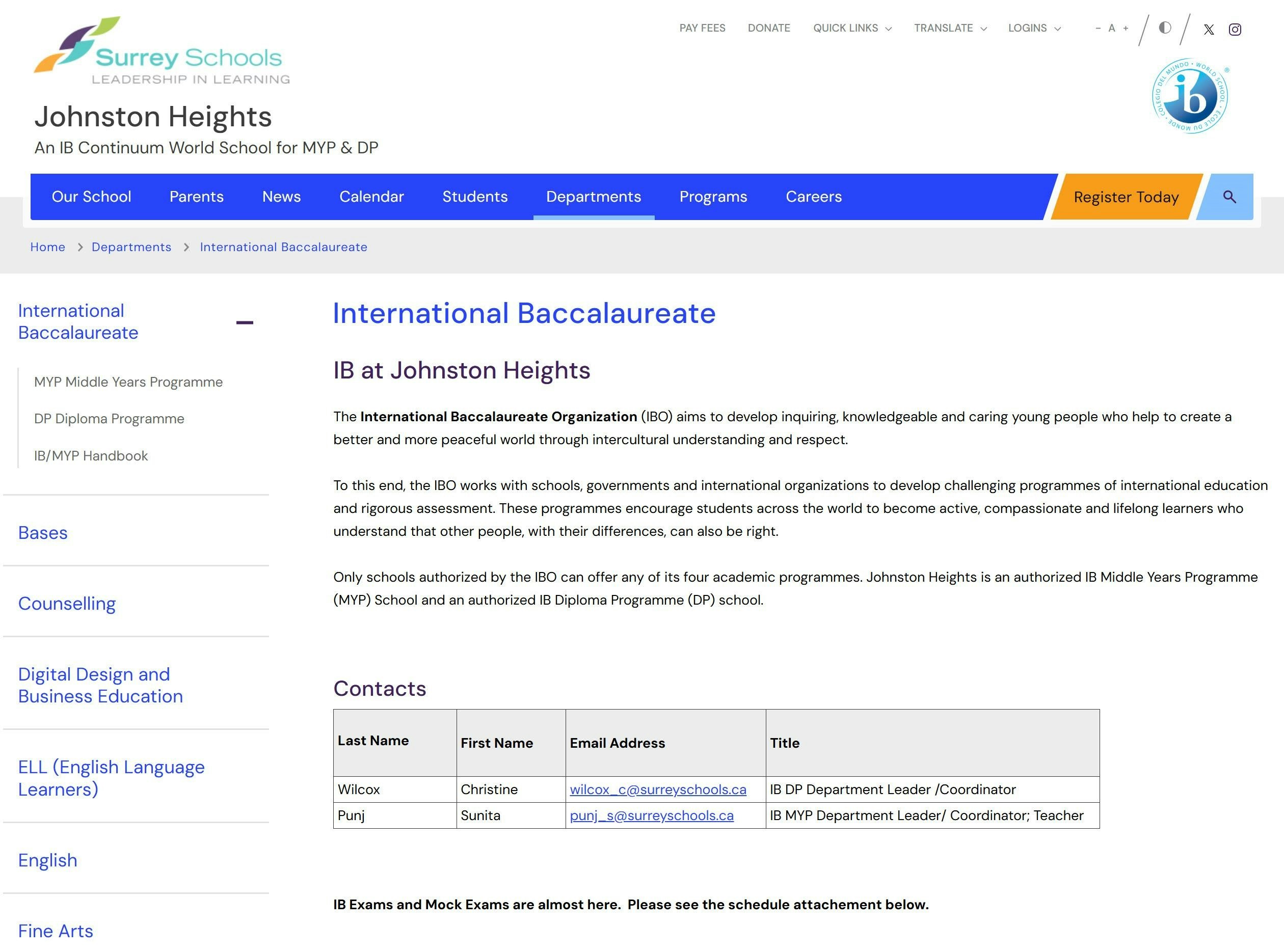Open the IB/MYP Handbook page

91,456
